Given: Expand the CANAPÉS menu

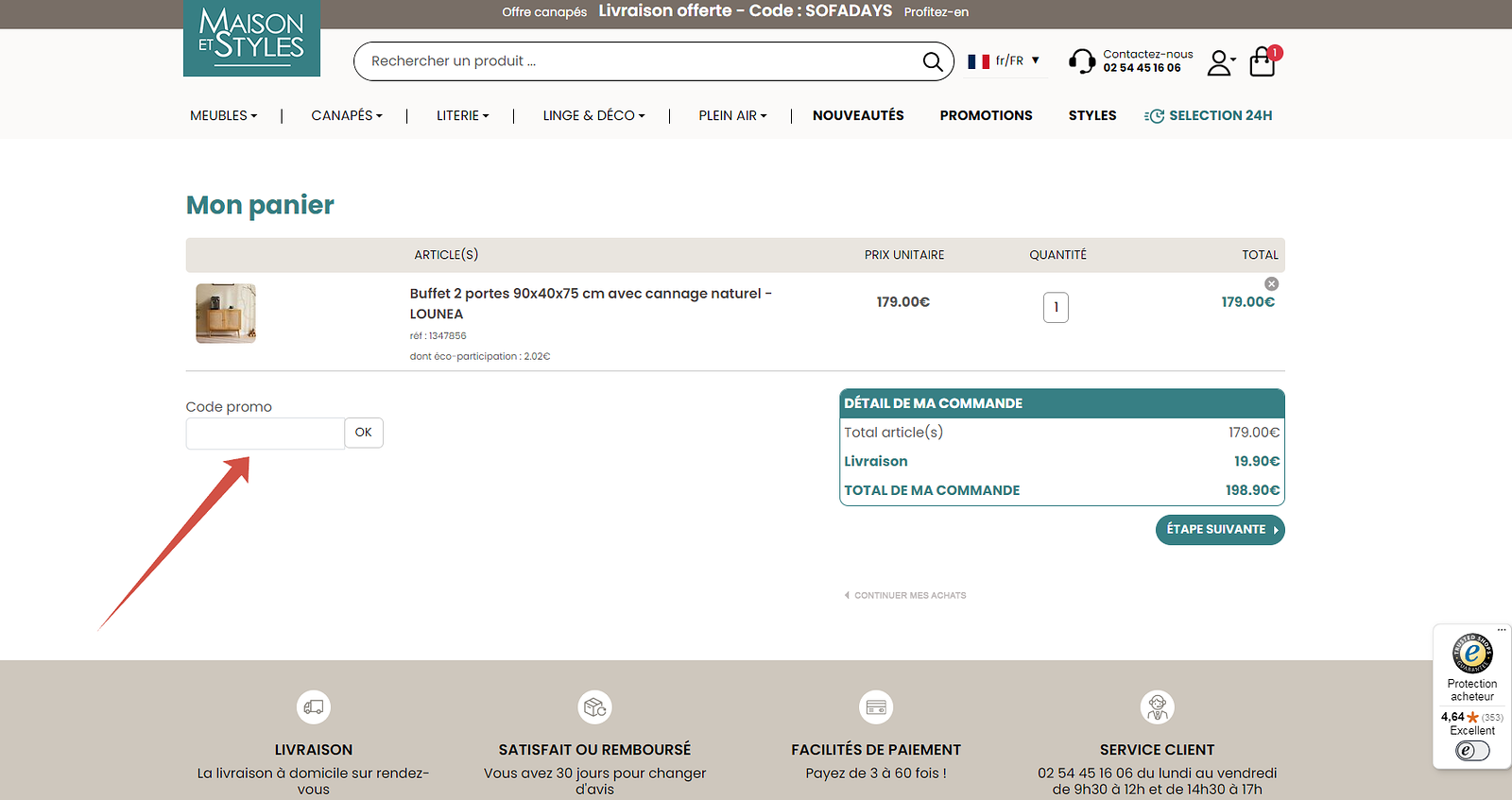Looking at the screenshot, I should (347, 116).
